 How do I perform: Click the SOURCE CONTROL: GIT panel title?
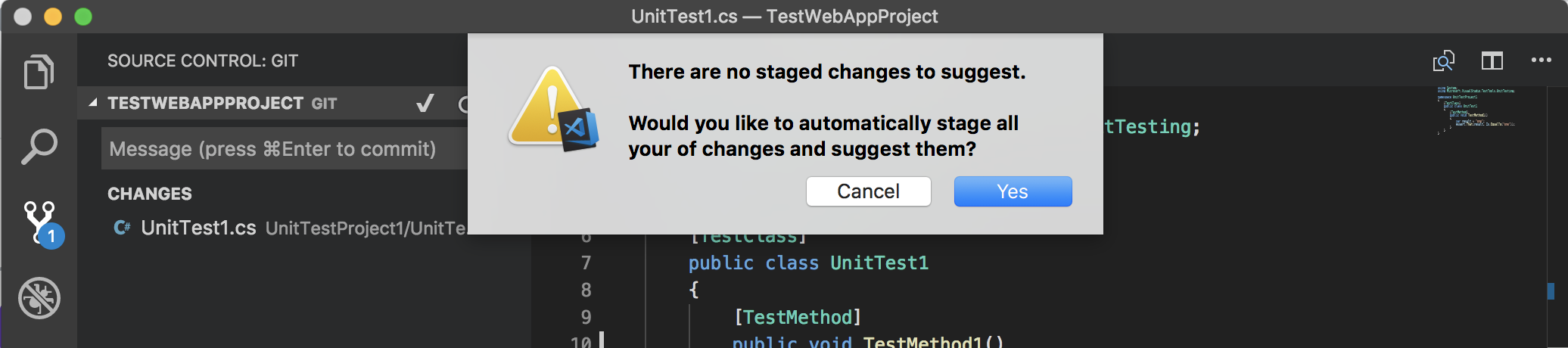[203, 61]
